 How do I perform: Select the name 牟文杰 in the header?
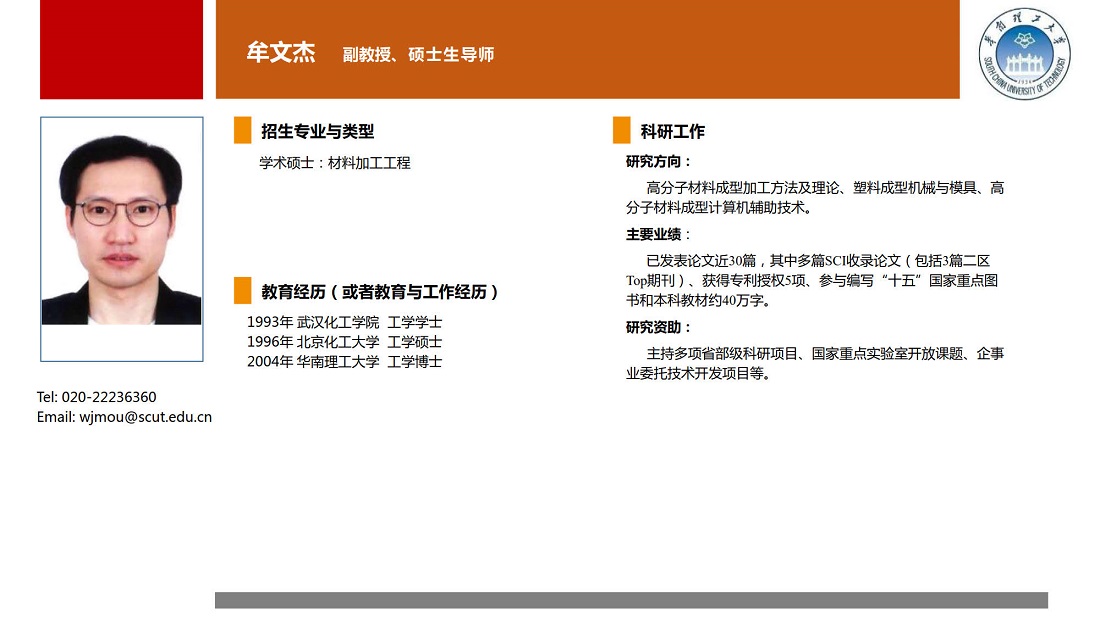click(280, 53)
